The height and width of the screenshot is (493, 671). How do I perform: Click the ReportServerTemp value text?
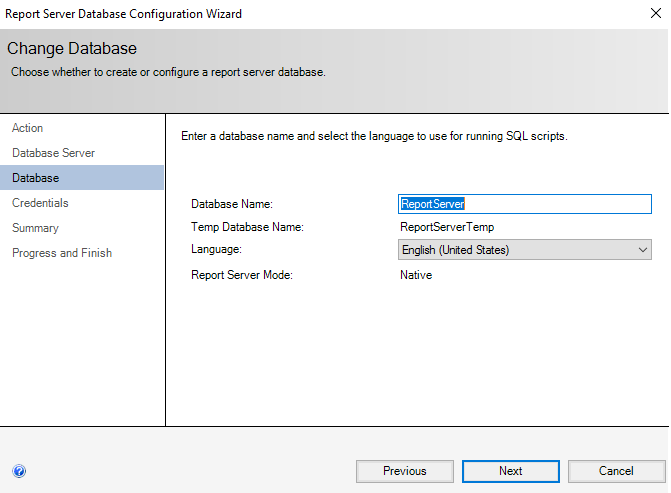coord(447,227)
